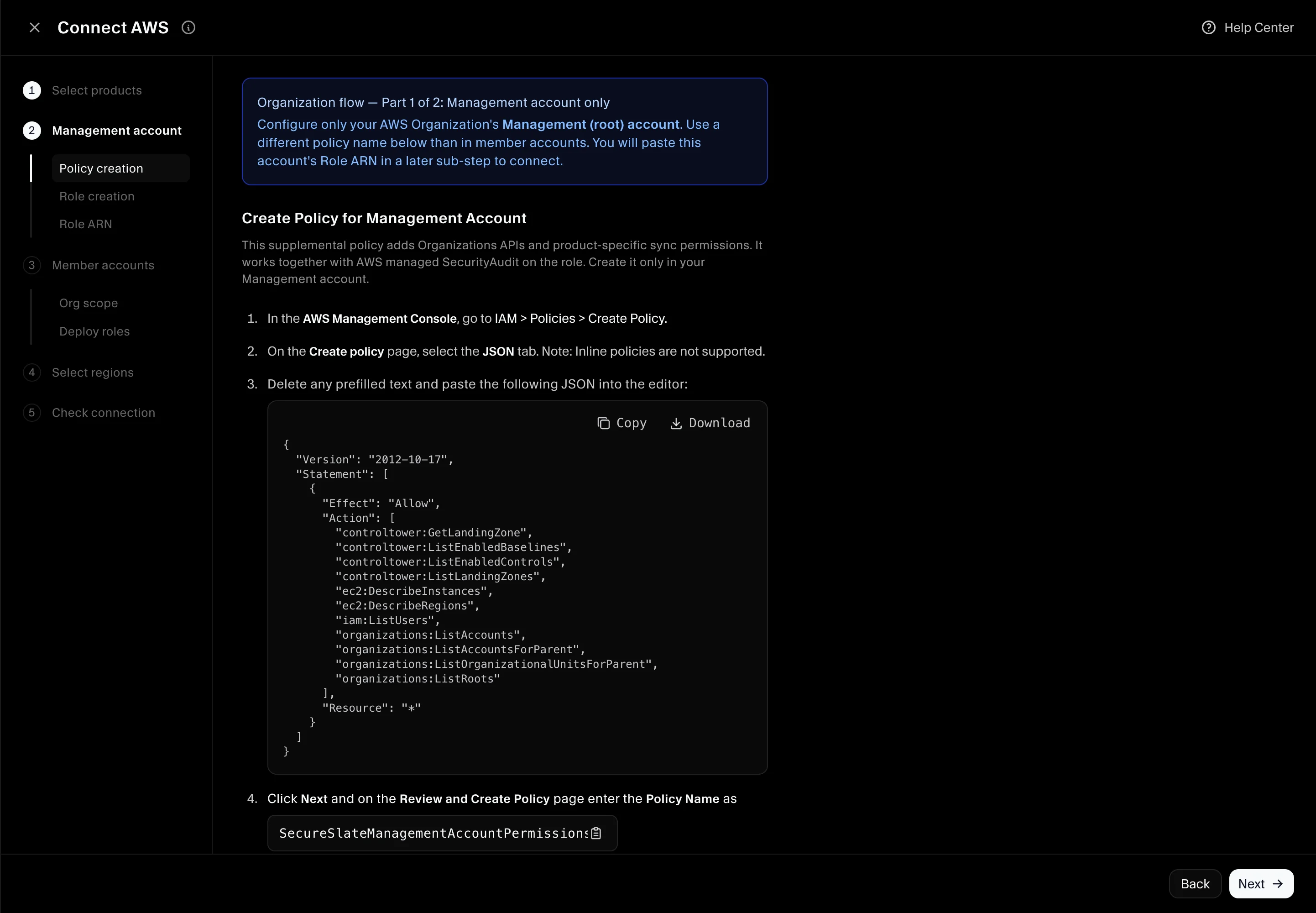Click the Organization flow banner title
1316x913 pixels.
[433, 102]
